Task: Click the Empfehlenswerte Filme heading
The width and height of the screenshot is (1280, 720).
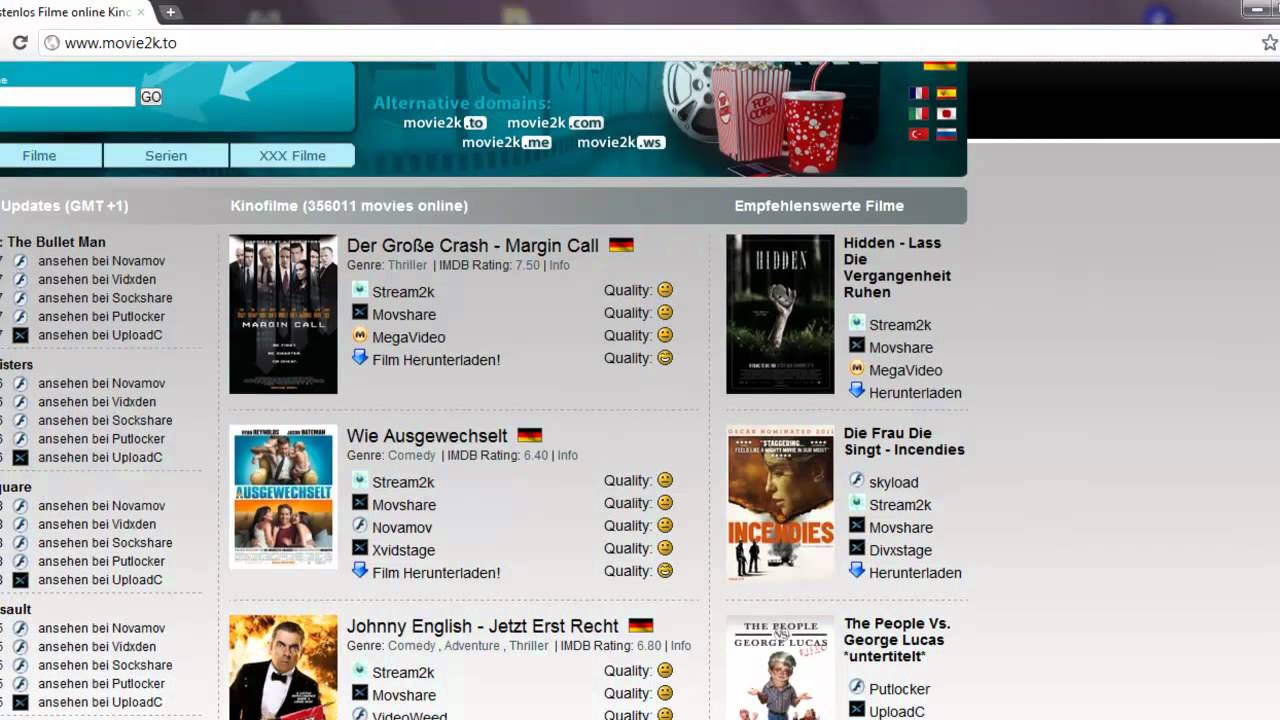Action: pyautogui.click(x=819, y=206)
